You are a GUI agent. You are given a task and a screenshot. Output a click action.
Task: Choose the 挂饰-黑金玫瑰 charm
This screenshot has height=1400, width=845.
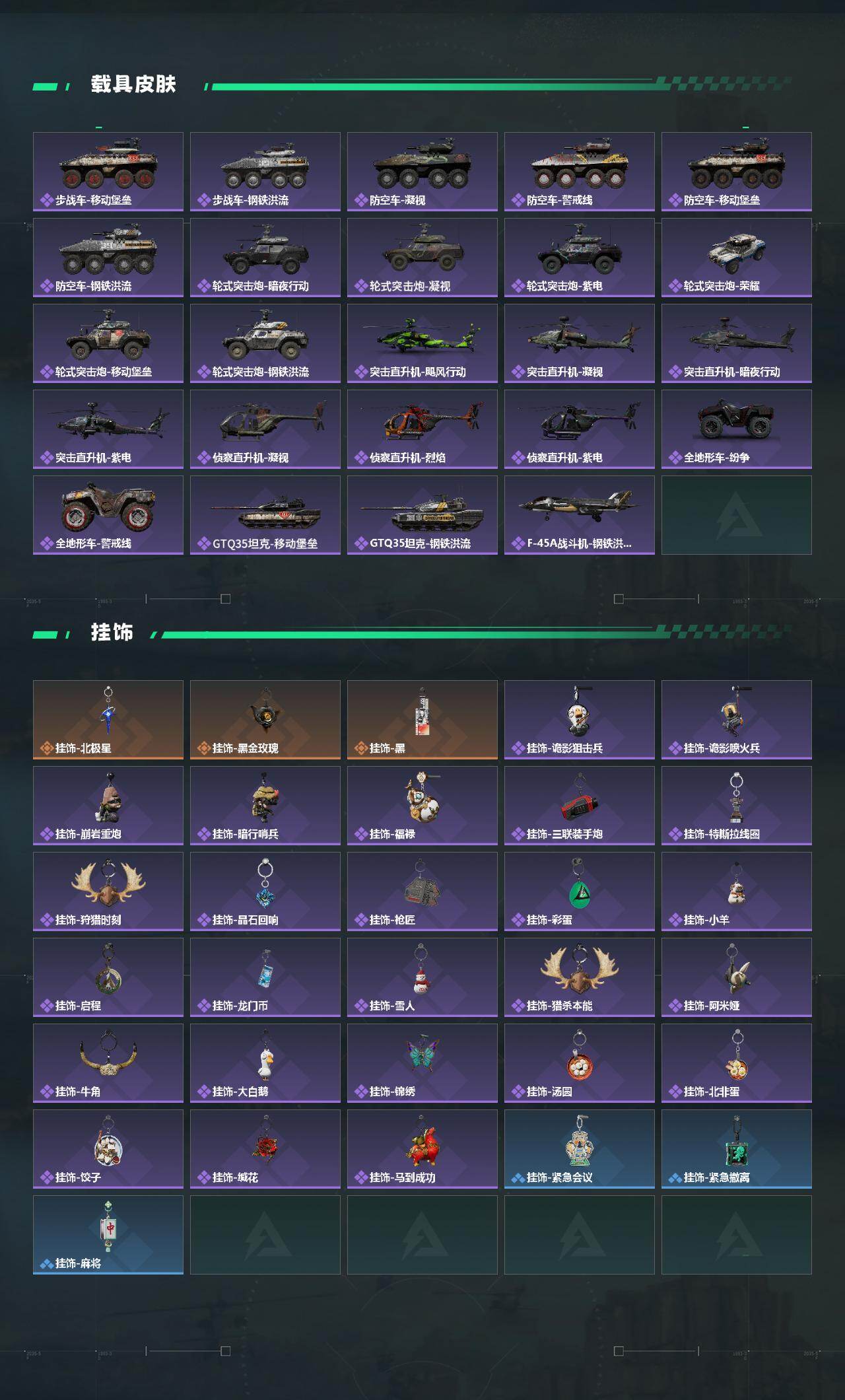(x=265, y=720)
